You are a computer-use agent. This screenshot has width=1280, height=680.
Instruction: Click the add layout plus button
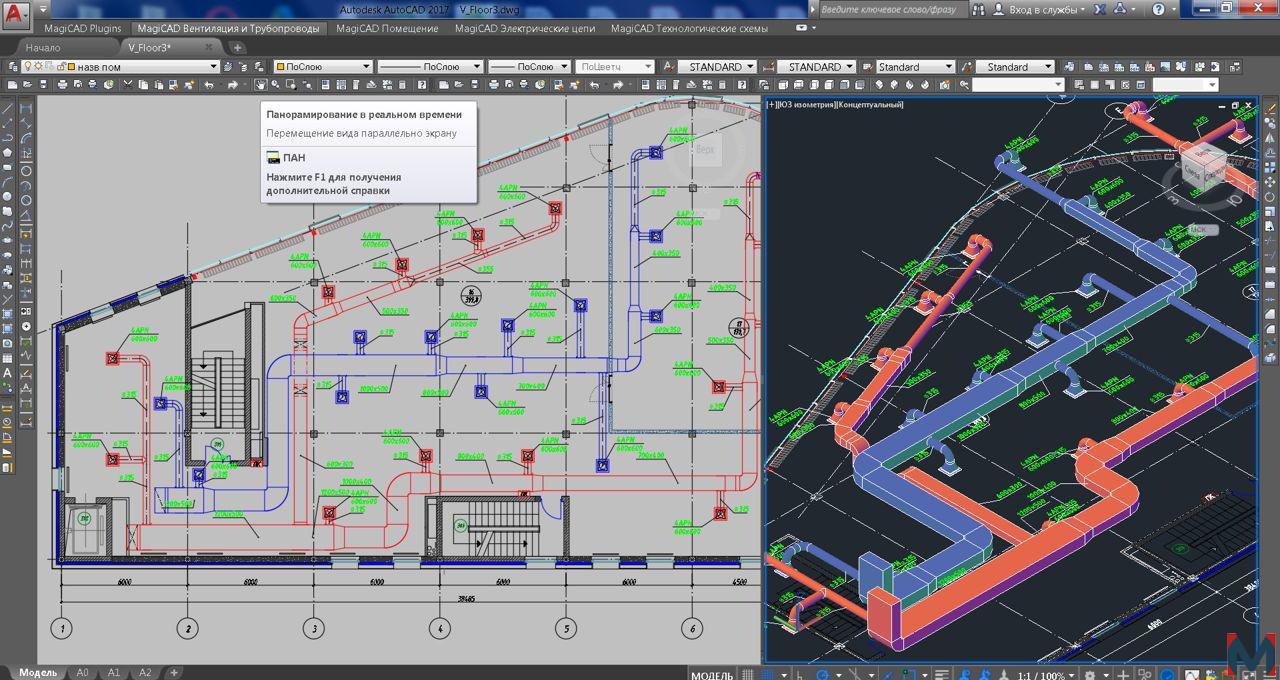pyautogui.click(x=173, y=673)
